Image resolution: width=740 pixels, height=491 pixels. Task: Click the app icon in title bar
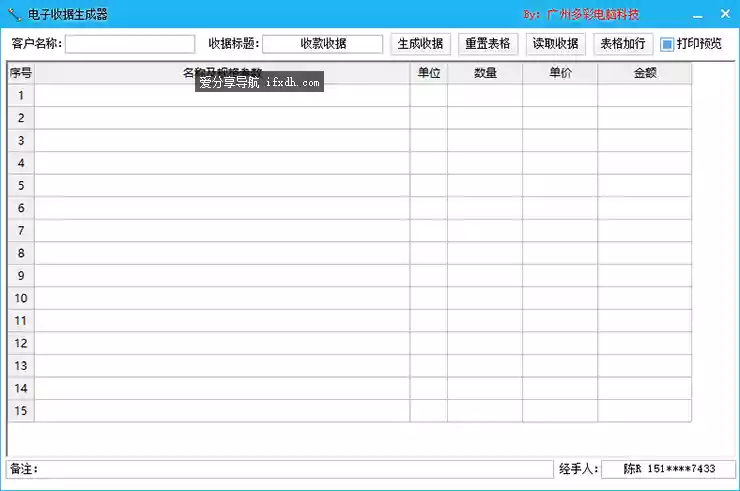pos(13,15)
